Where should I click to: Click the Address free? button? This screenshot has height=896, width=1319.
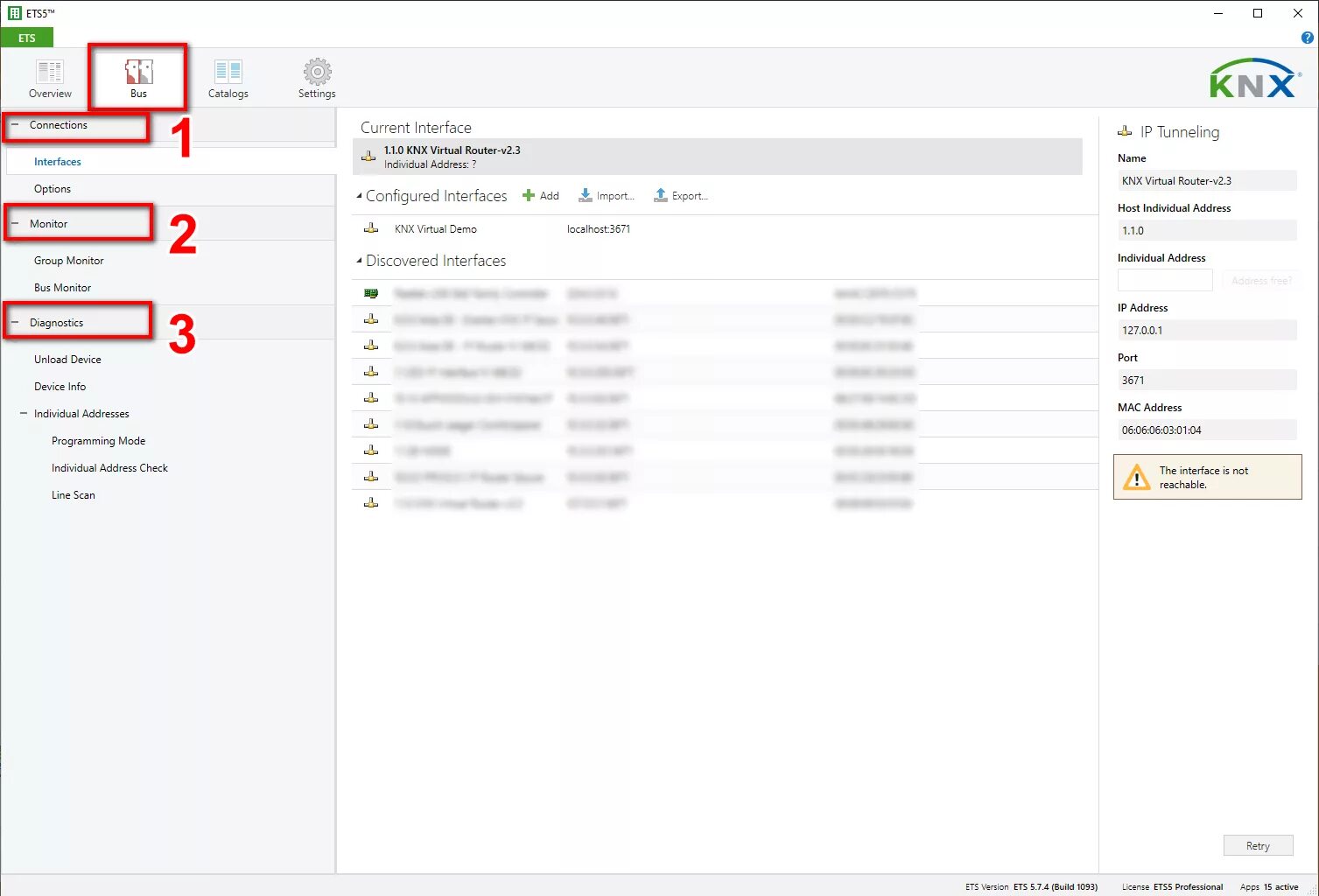[1261, 280]
